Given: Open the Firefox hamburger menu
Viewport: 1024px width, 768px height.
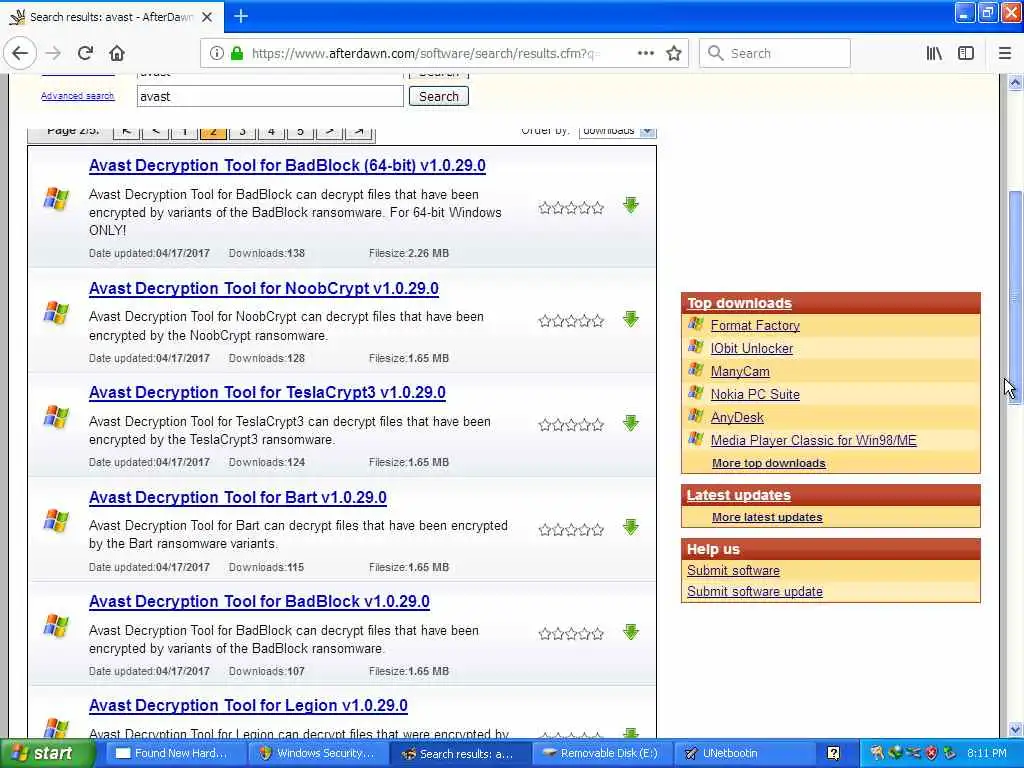Looking at the screenshot, I should tap(1004, 53).
